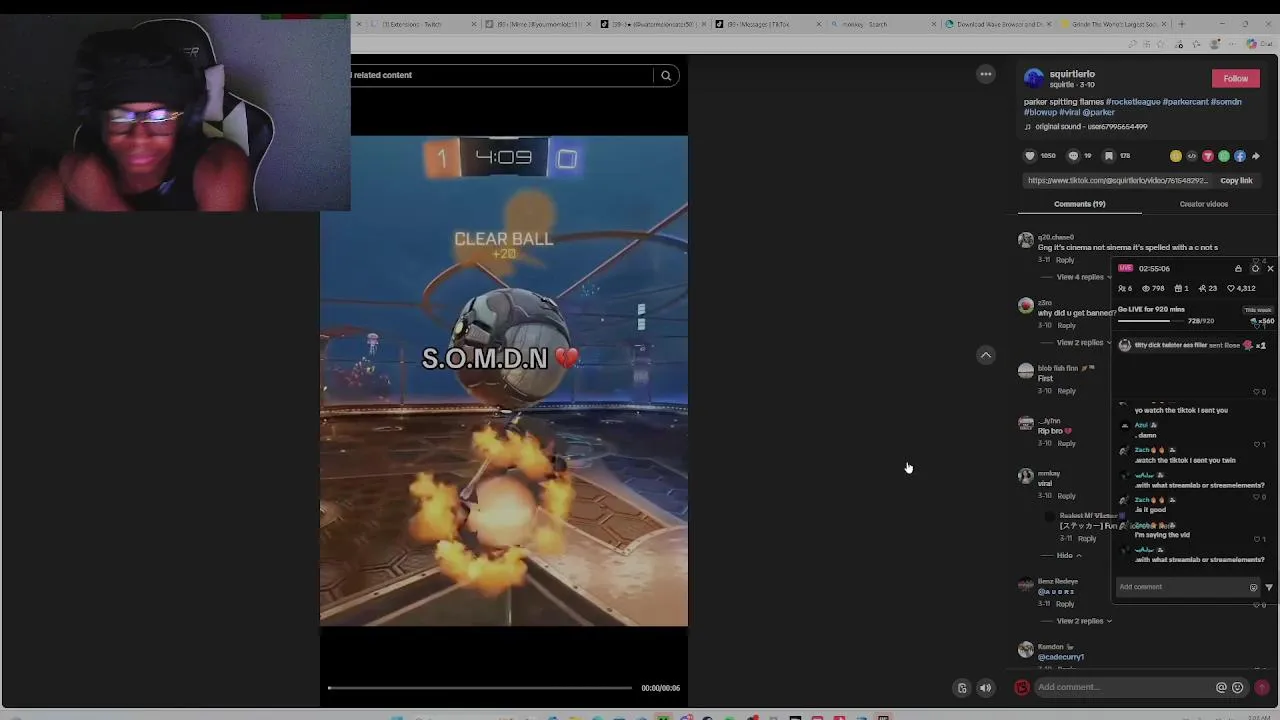Click the search magnifier icon
Screen dimensions: 1280x720
(x=666, y=75)
